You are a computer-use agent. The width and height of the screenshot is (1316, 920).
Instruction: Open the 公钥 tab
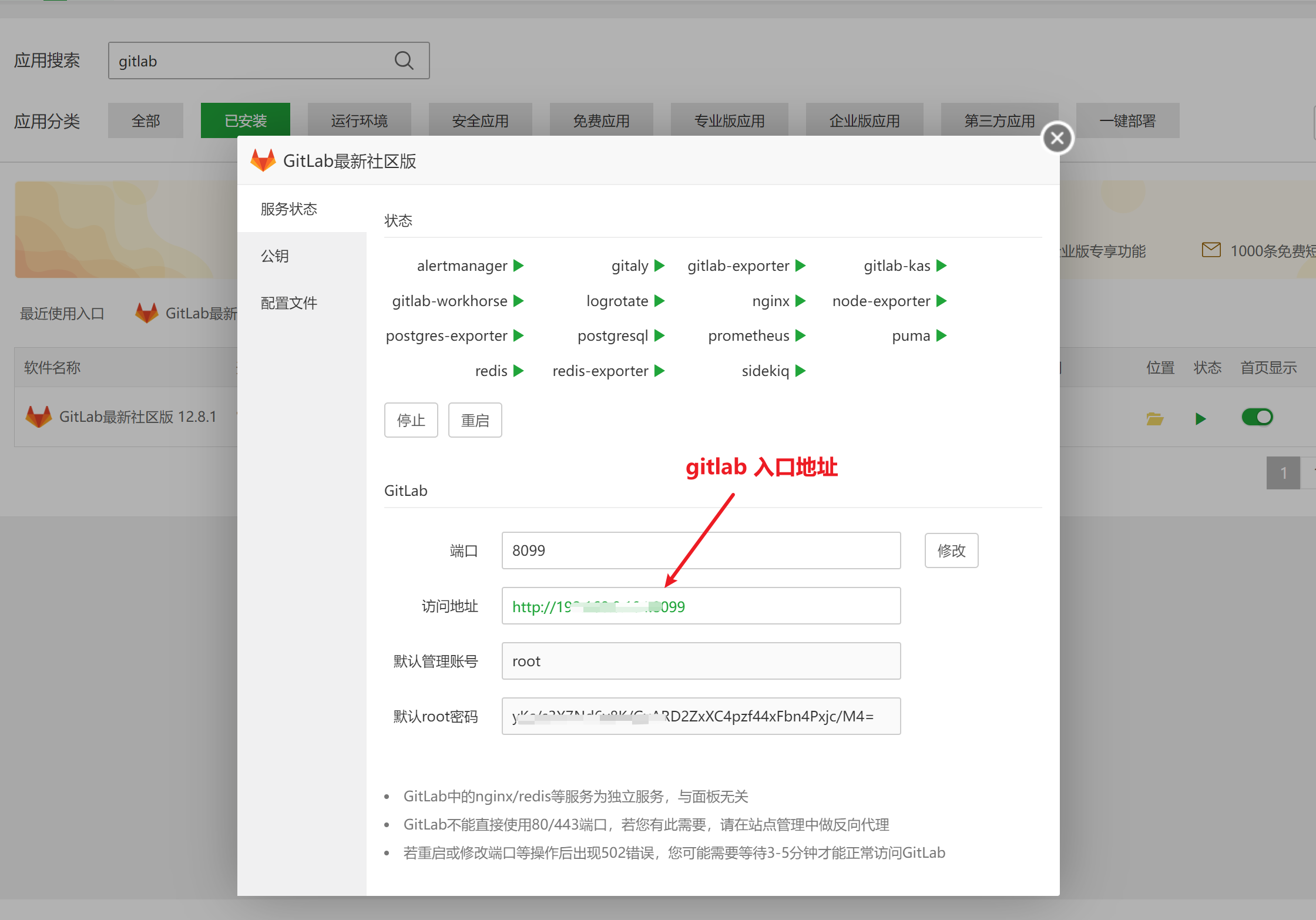coord(302,256)
